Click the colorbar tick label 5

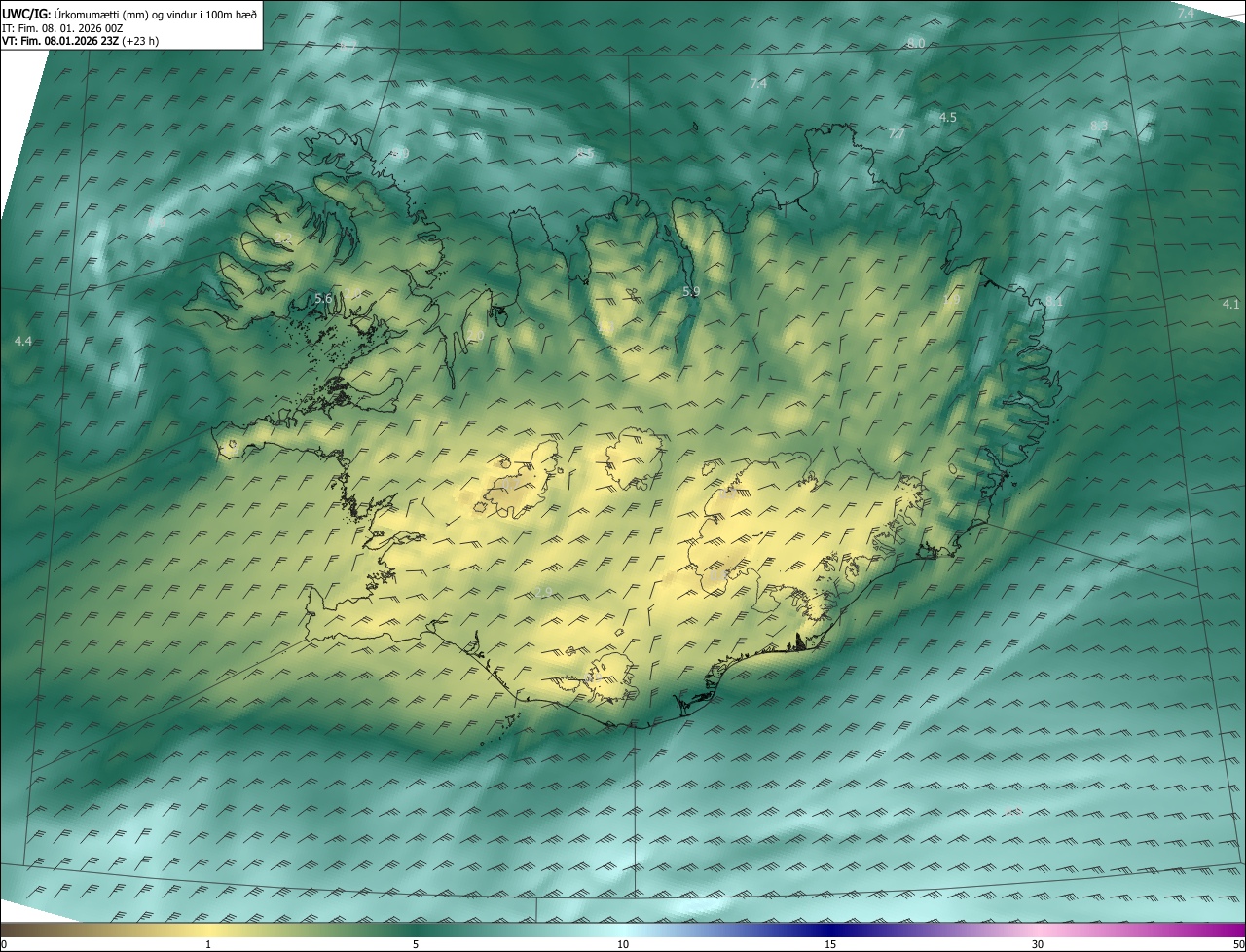click(416, 945)
